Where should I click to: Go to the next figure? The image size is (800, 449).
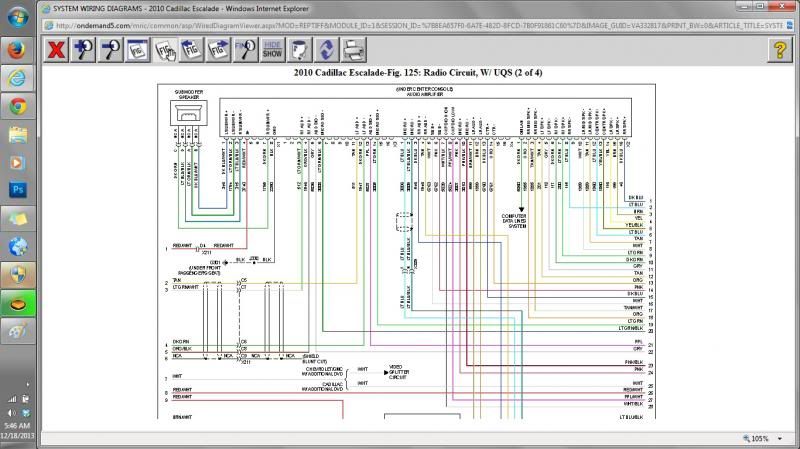click(218, 50)
